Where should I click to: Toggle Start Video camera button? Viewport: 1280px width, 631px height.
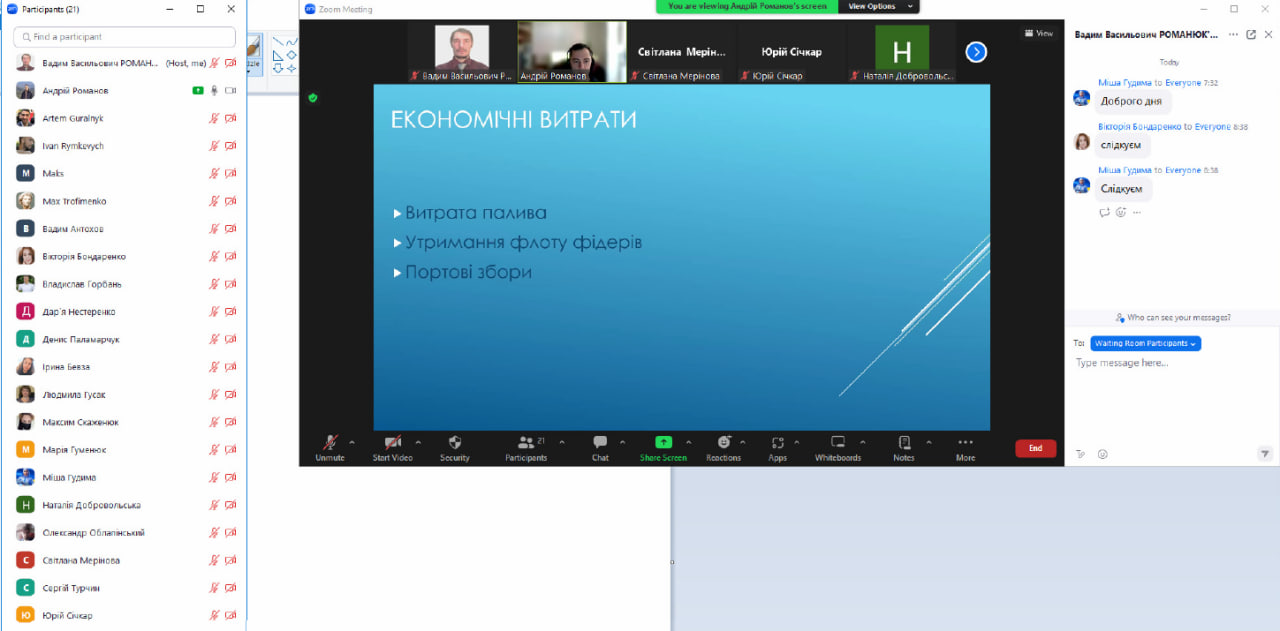click(x=393, y=442)
